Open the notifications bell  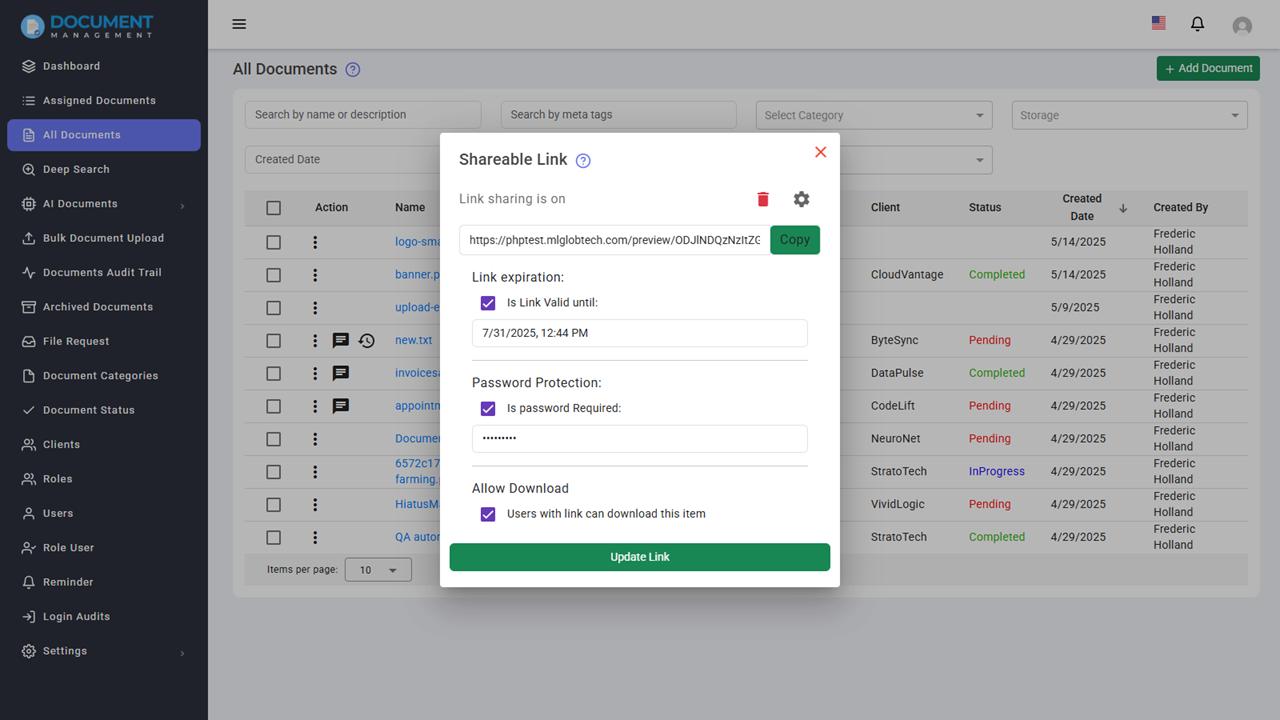(1197, 24)
